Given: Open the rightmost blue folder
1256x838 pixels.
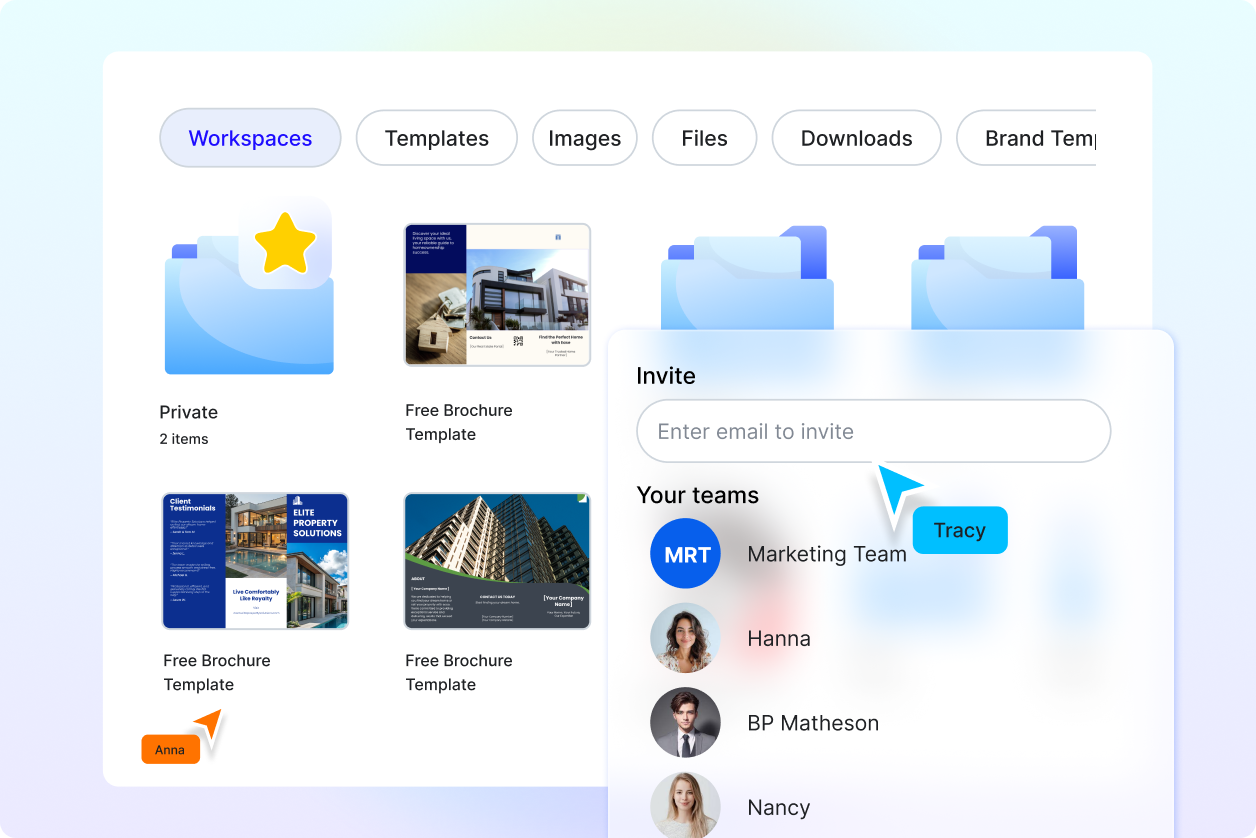Looking at the screenshot, I should tap(997, 278).
